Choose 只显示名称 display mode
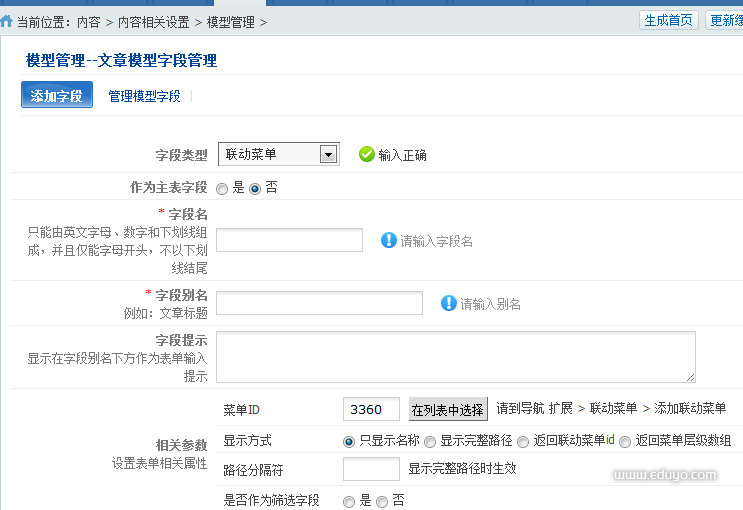Viewport: 743px width, 510px height. (x=349, y=441)
